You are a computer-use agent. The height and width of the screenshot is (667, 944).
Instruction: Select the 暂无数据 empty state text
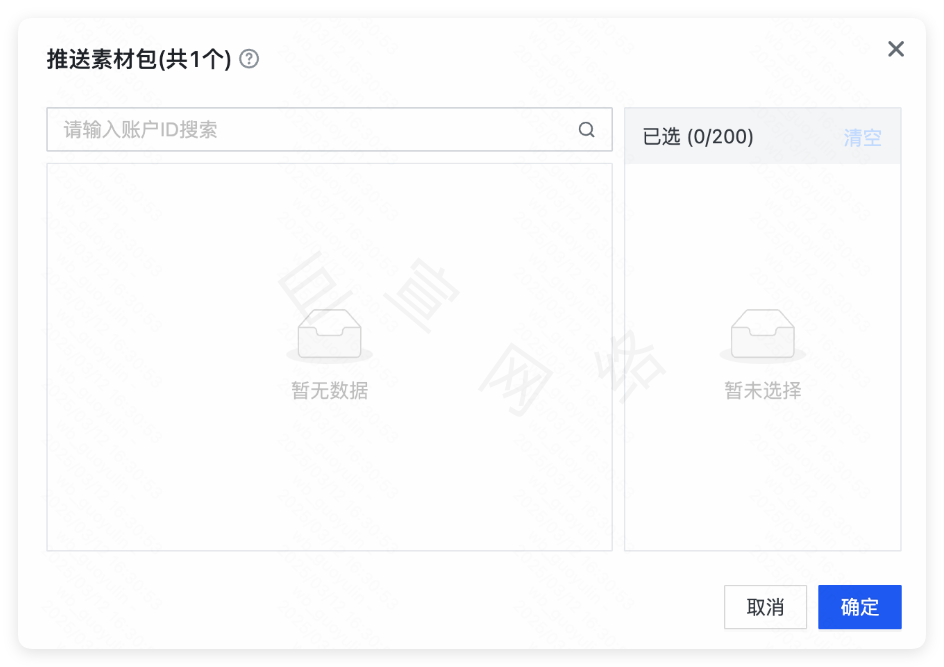(329, 390)
